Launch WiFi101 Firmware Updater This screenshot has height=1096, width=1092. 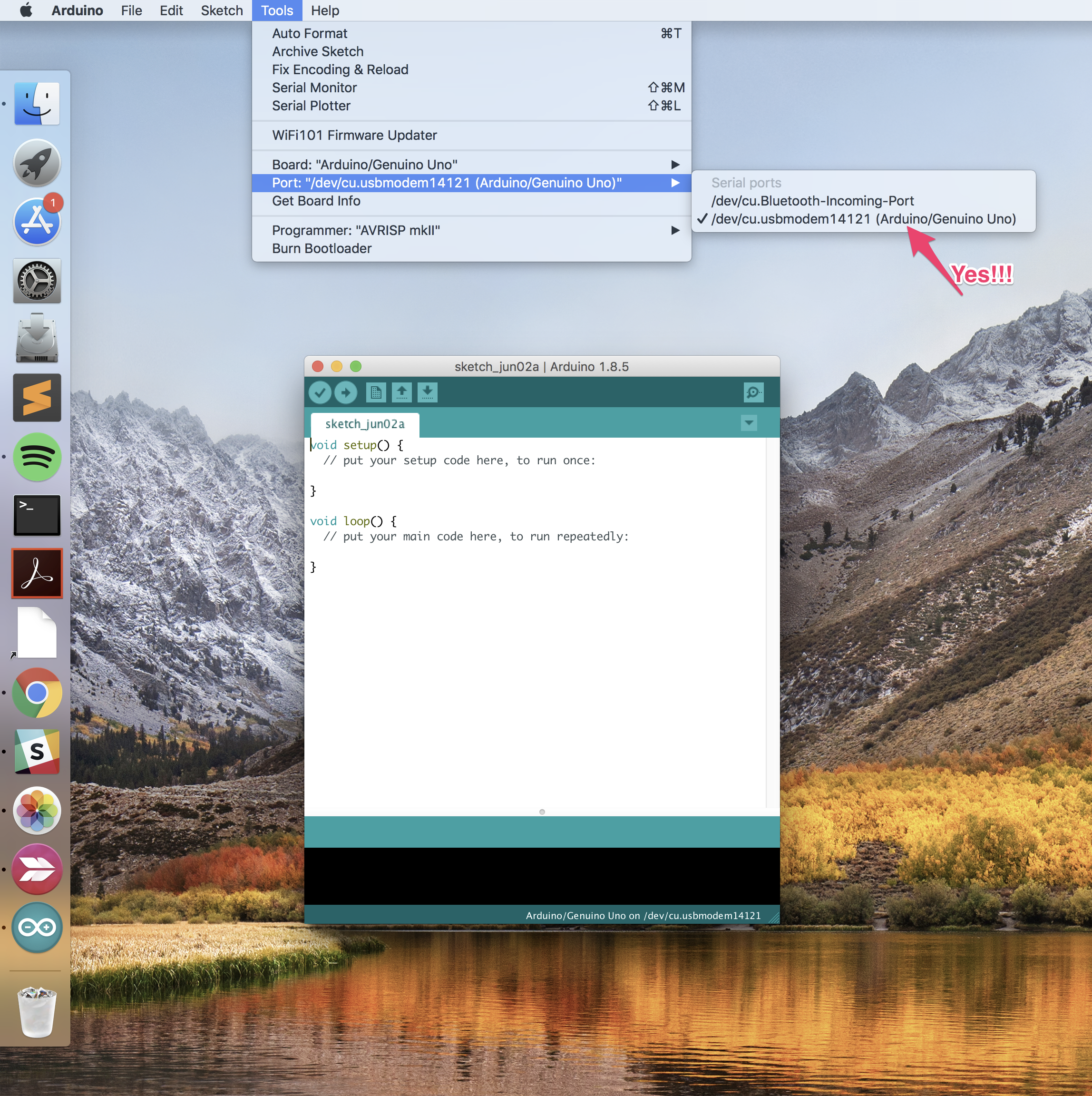(x=471, y=135)
